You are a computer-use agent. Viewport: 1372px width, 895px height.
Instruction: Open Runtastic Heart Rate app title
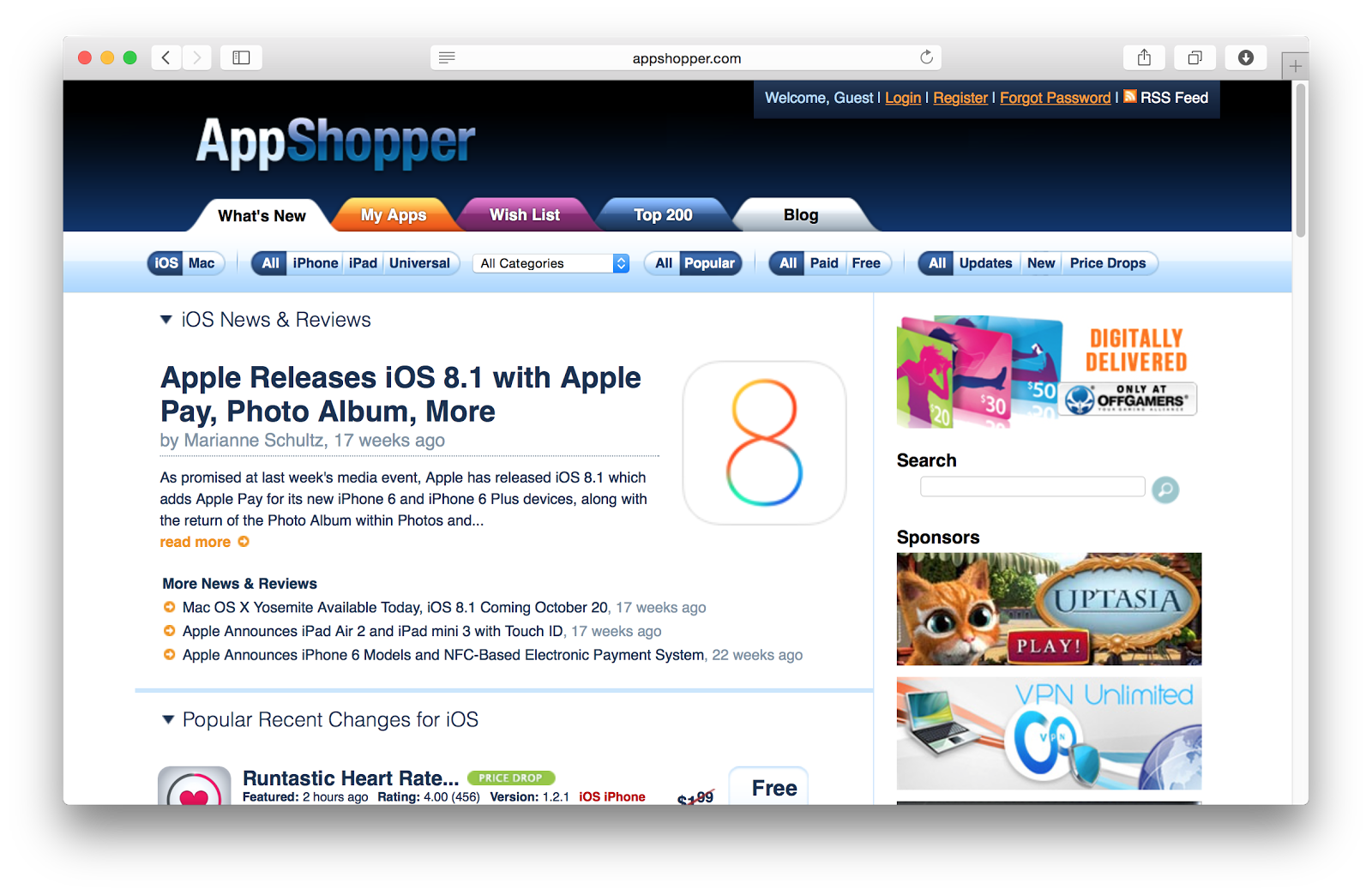tap(351, 778)
